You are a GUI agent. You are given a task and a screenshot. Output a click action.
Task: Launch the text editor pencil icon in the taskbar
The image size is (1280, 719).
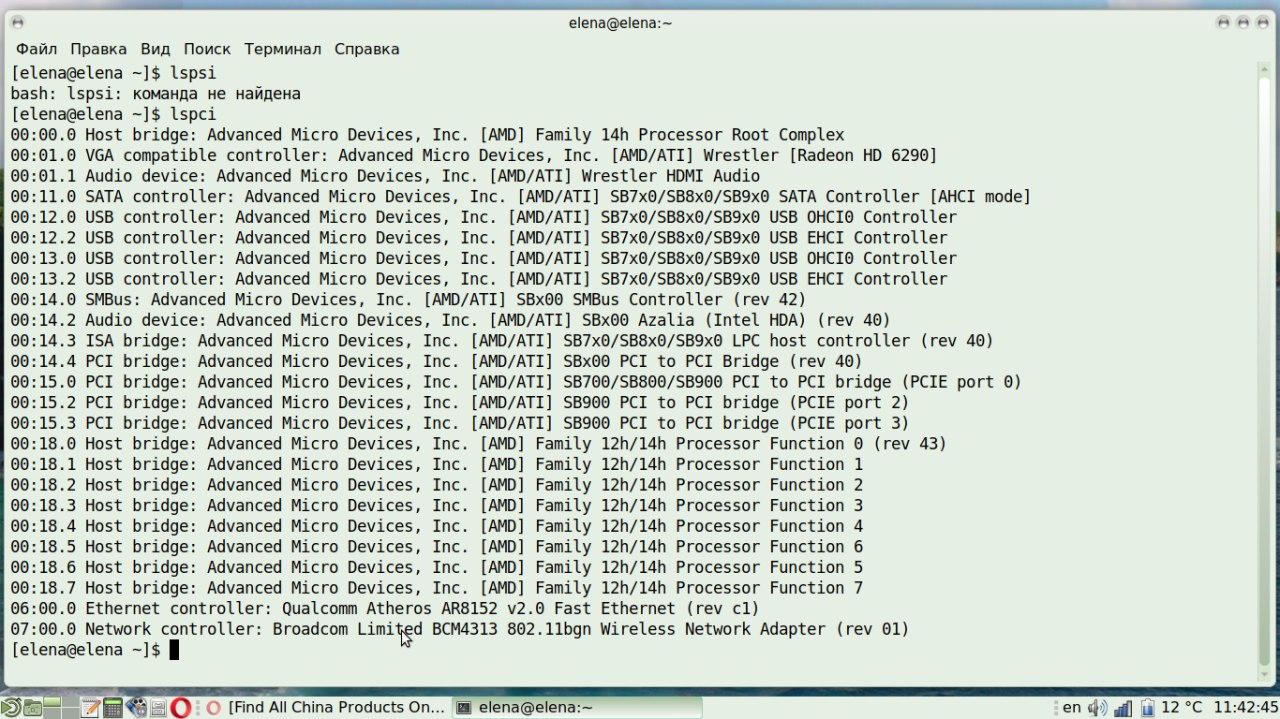point(90,707)
